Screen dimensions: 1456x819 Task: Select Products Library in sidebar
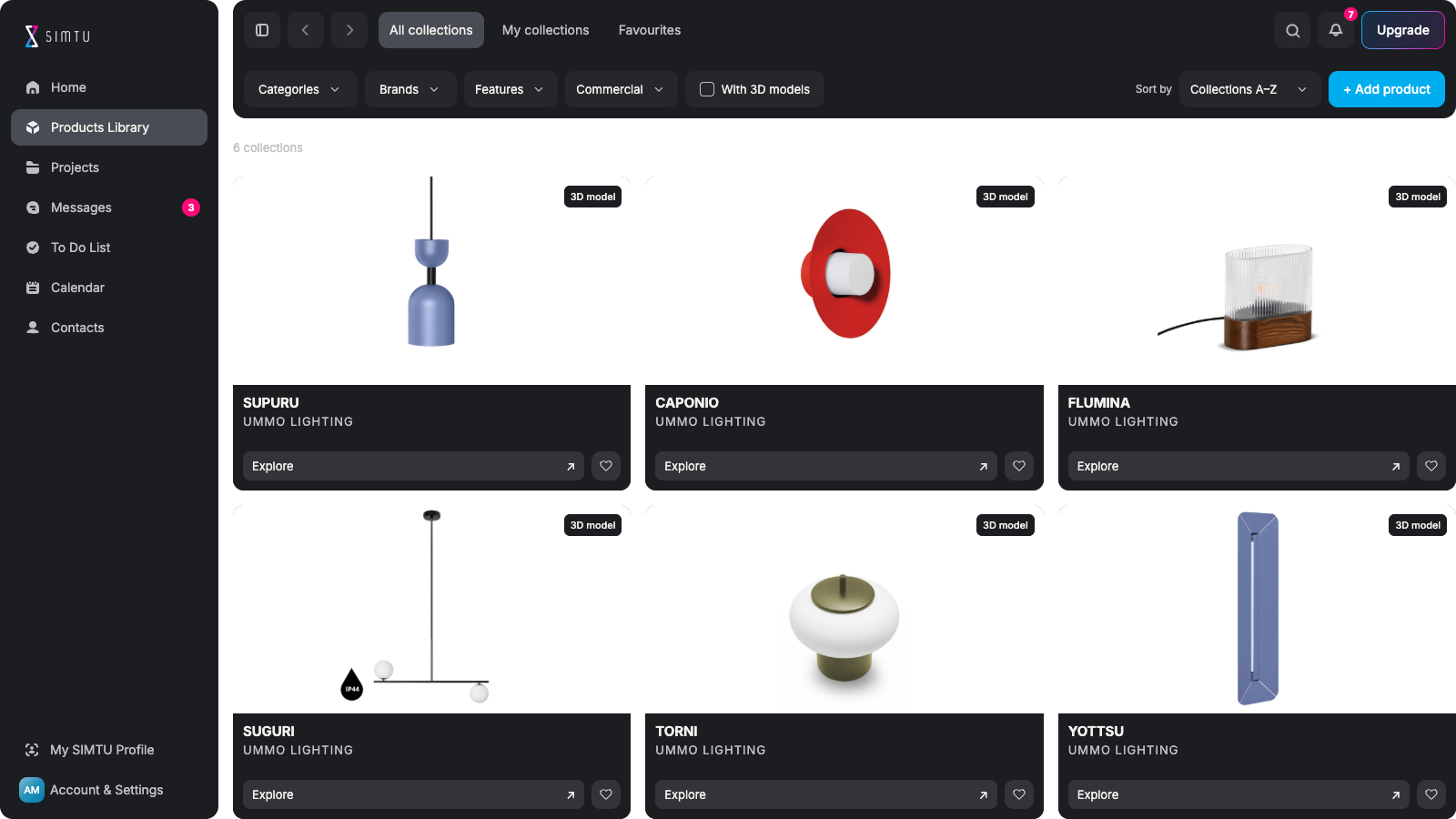[x=109, y=127]
